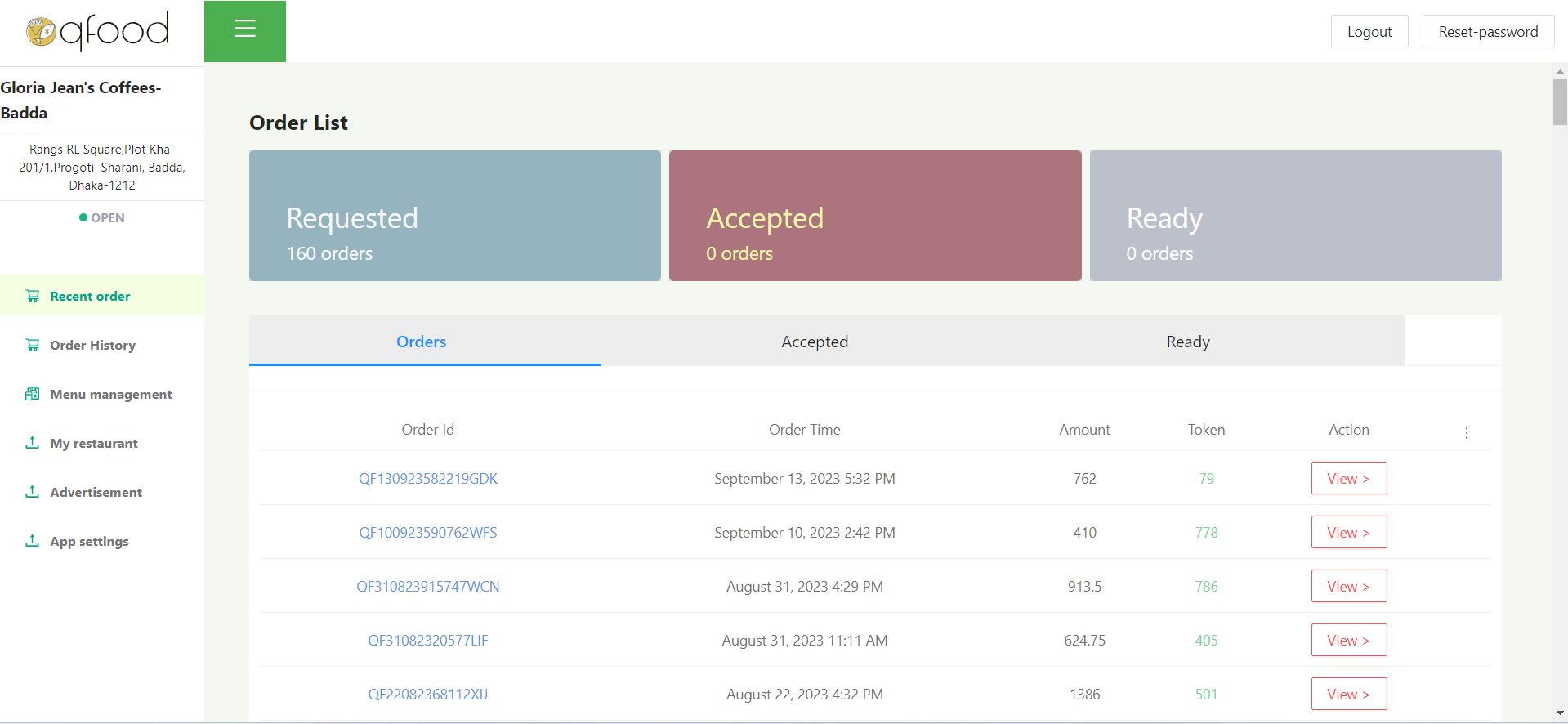Click the Reset-password button
1568x724 pixels.
(1488, 32)
